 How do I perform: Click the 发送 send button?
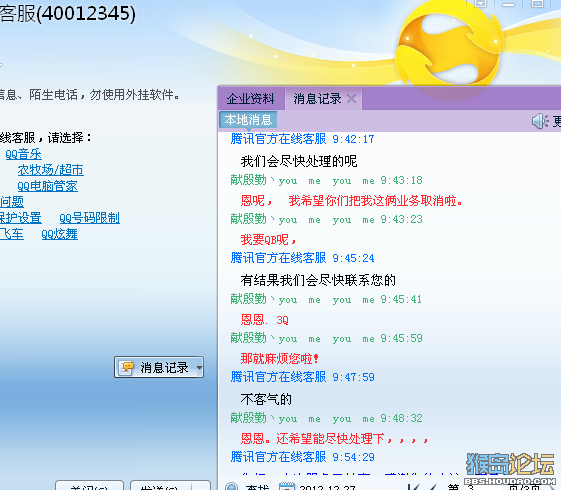point(162,486)
